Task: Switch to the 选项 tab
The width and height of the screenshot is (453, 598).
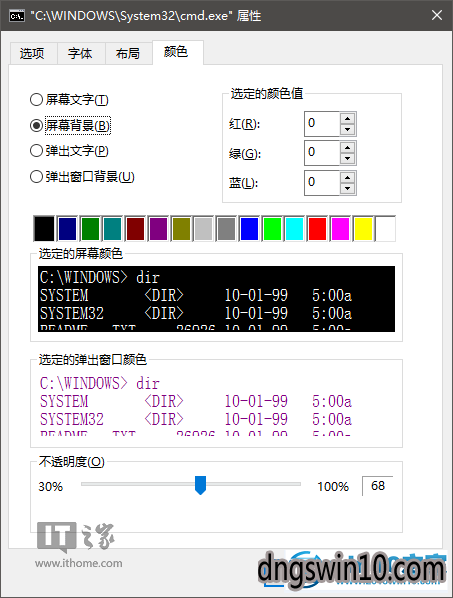Action: (x=33, y=53)
